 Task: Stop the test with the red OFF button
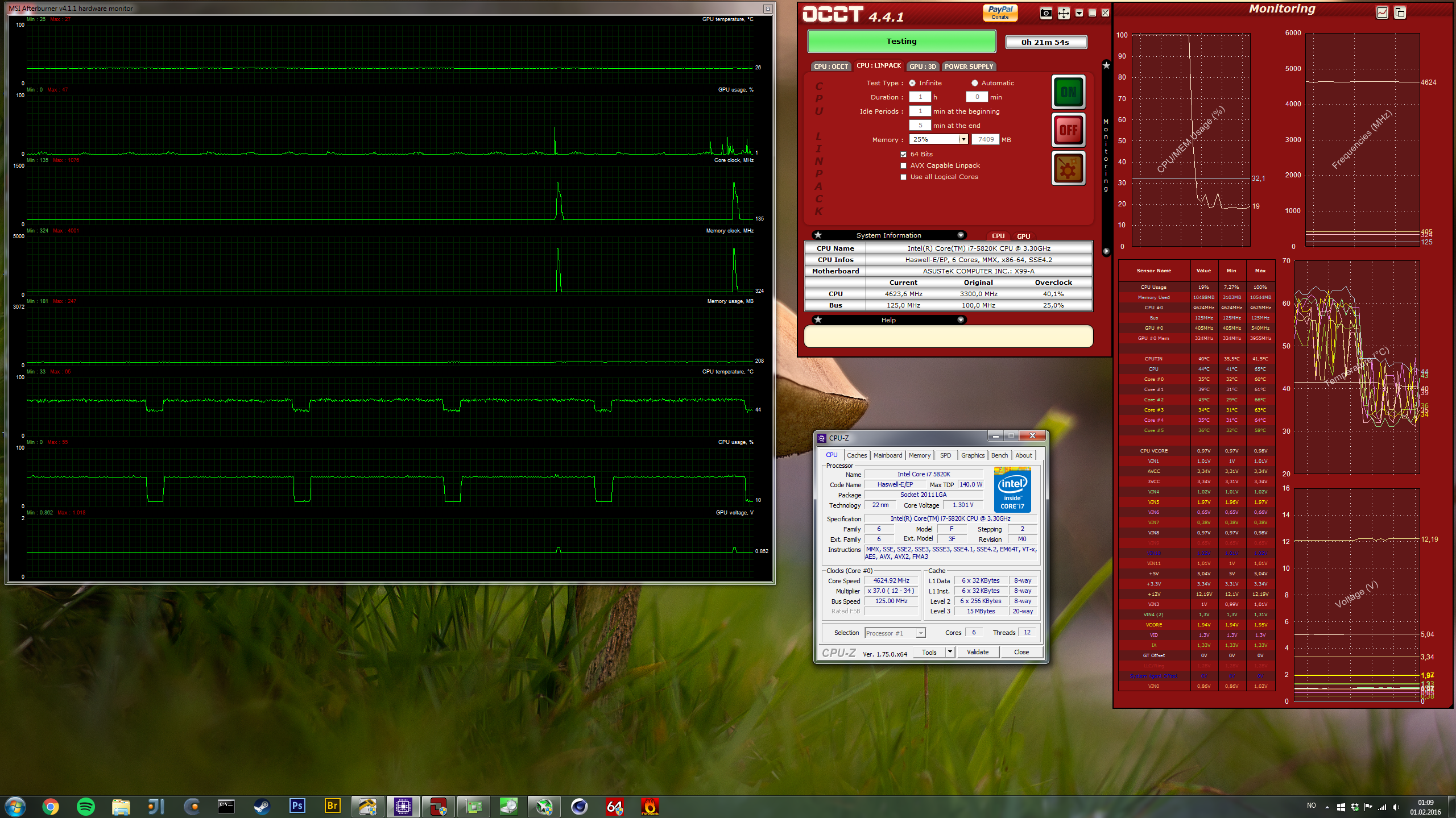click(1068, 130)
